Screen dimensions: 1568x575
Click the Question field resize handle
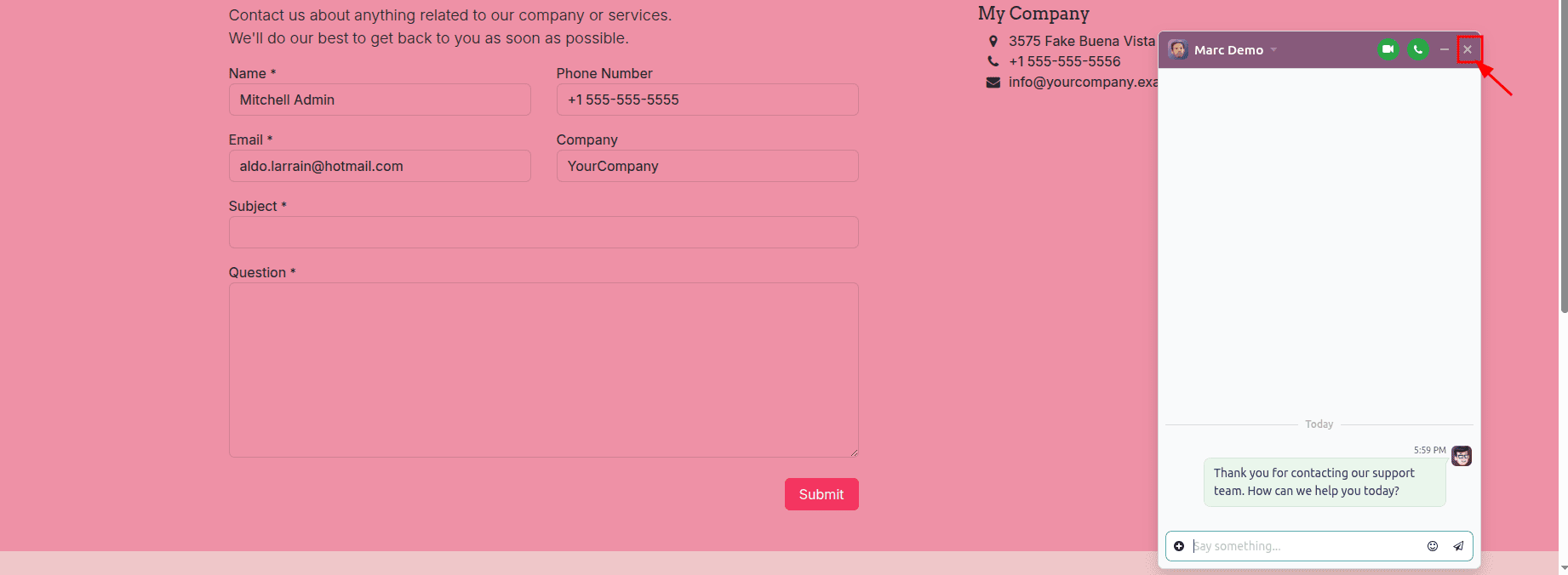(x=854, y=453)
